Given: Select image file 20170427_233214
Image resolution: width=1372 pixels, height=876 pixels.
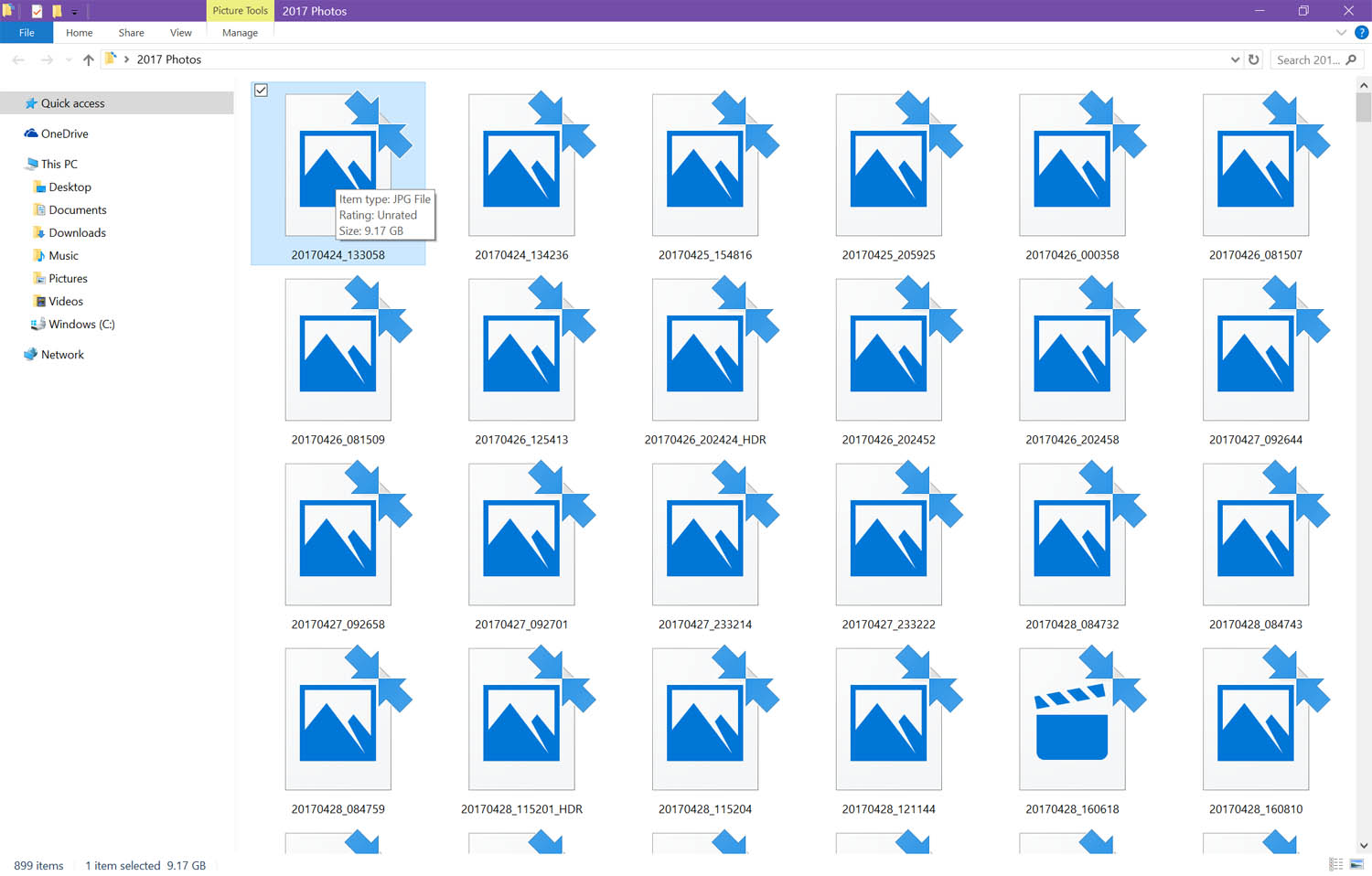Looking at the screenshot, I should tap(705, 543).
